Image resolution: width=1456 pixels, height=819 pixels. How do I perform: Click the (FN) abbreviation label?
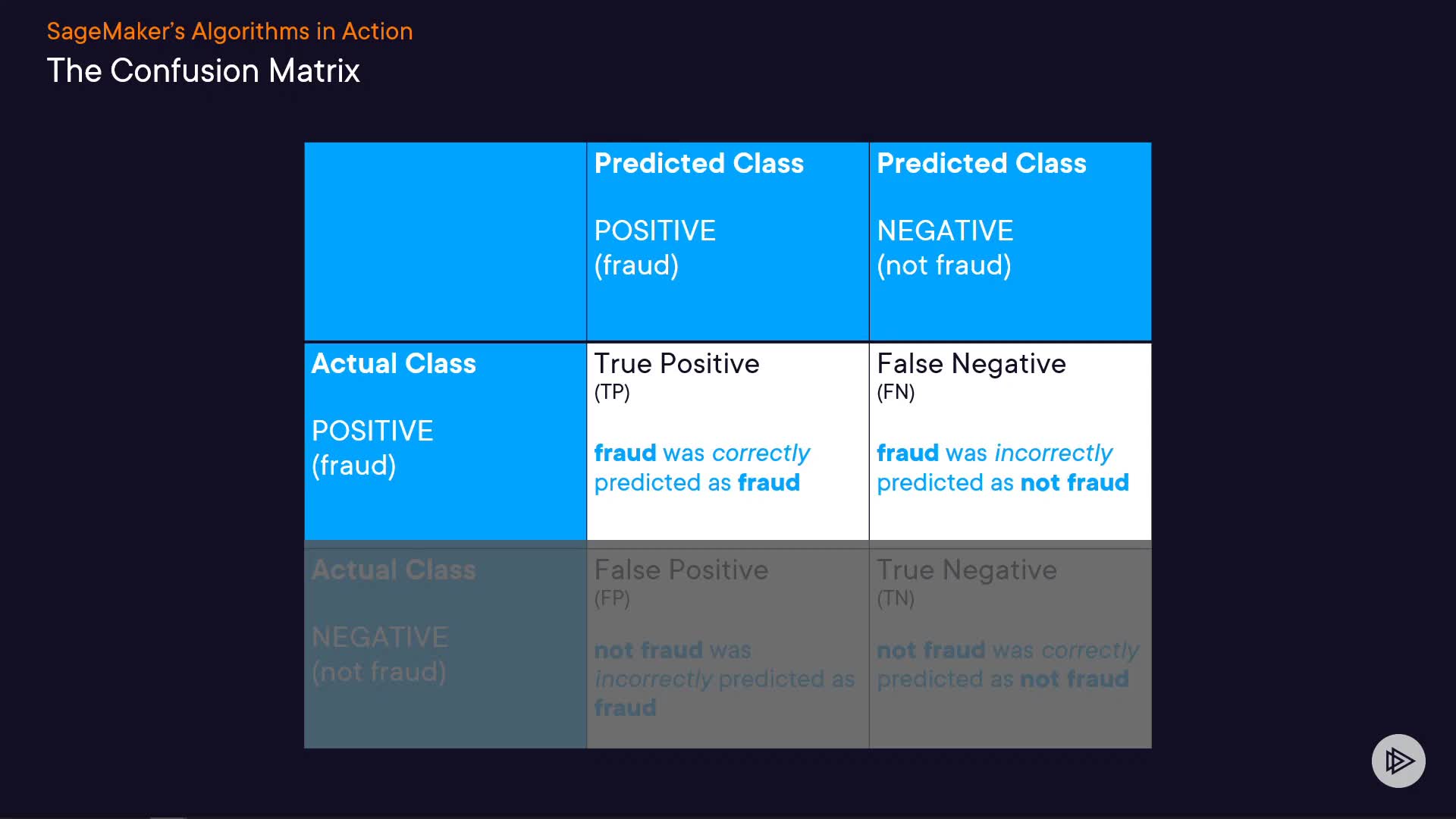(x=896, y=392)
